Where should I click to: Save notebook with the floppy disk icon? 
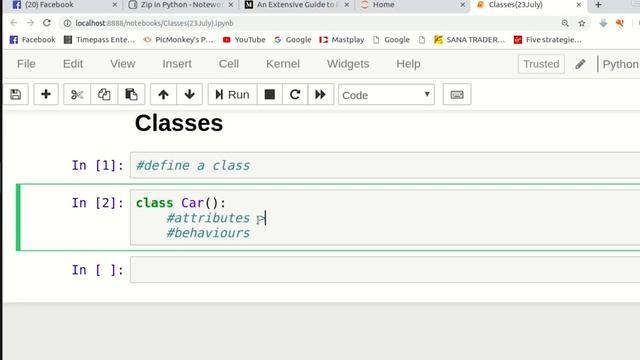click(x=16, y=95)
